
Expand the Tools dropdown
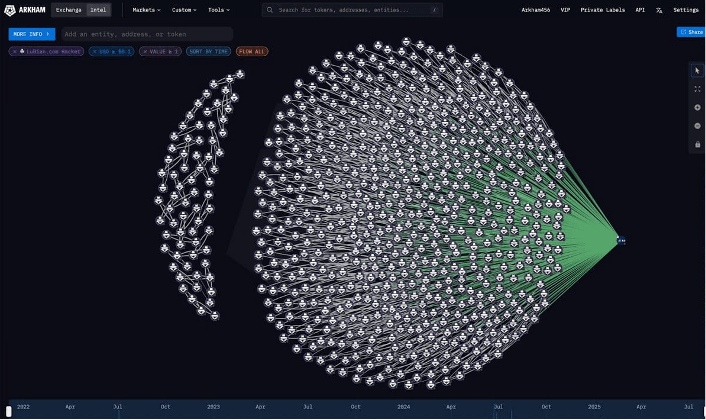(218, 9)
